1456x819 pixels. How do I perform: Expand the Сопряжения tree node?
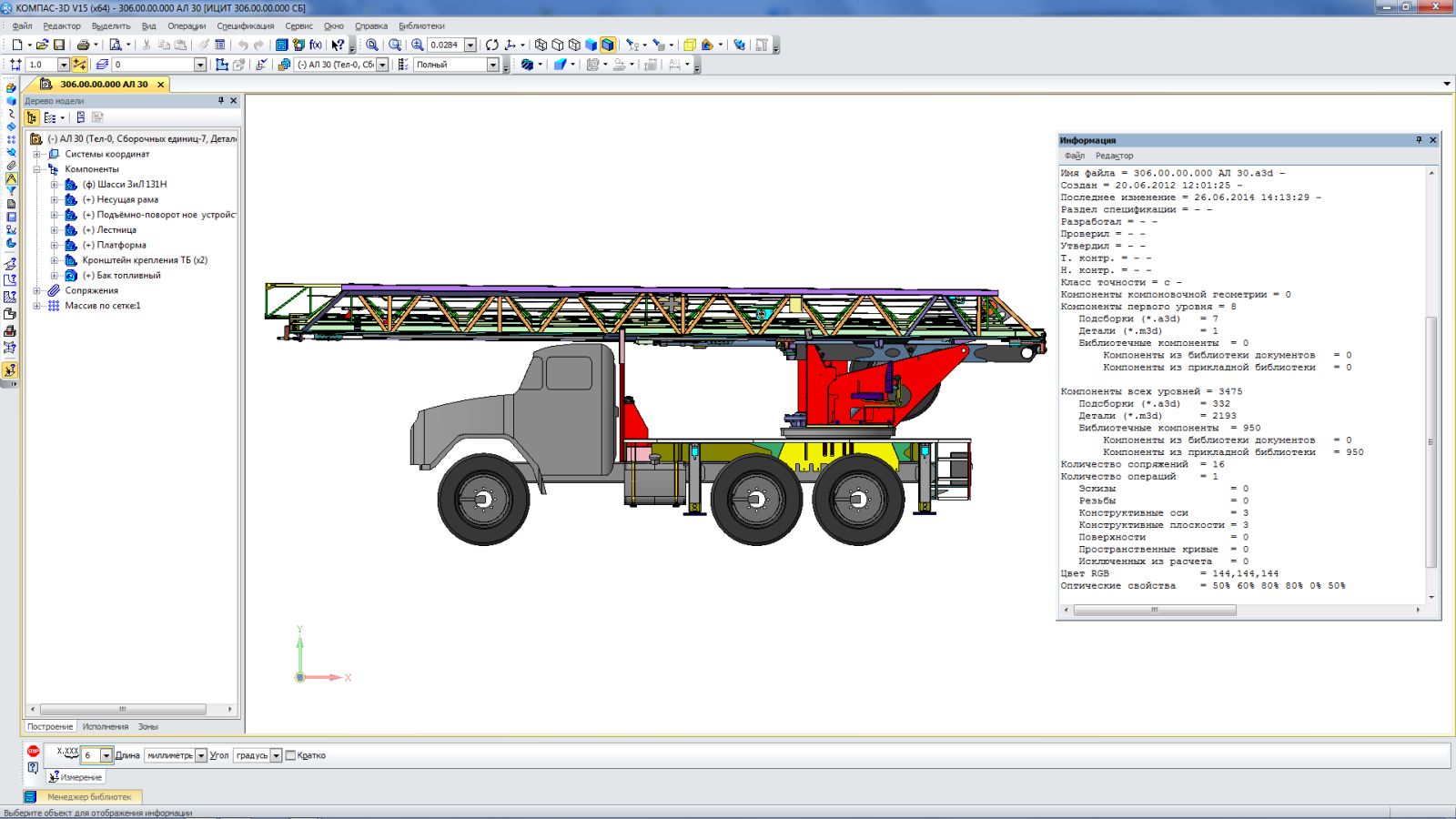click(x=37, y=290)
